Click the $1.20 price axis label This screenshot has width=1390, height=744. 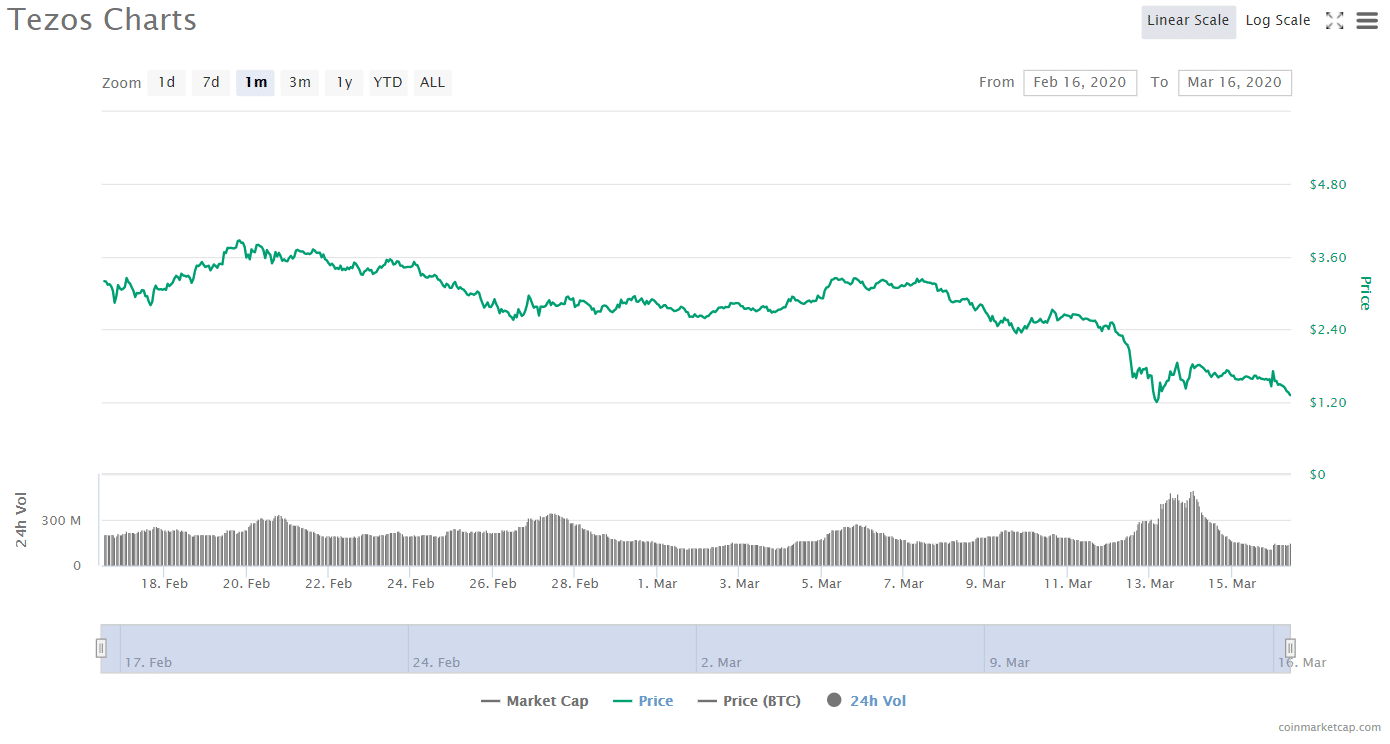tap(1328, 403)
